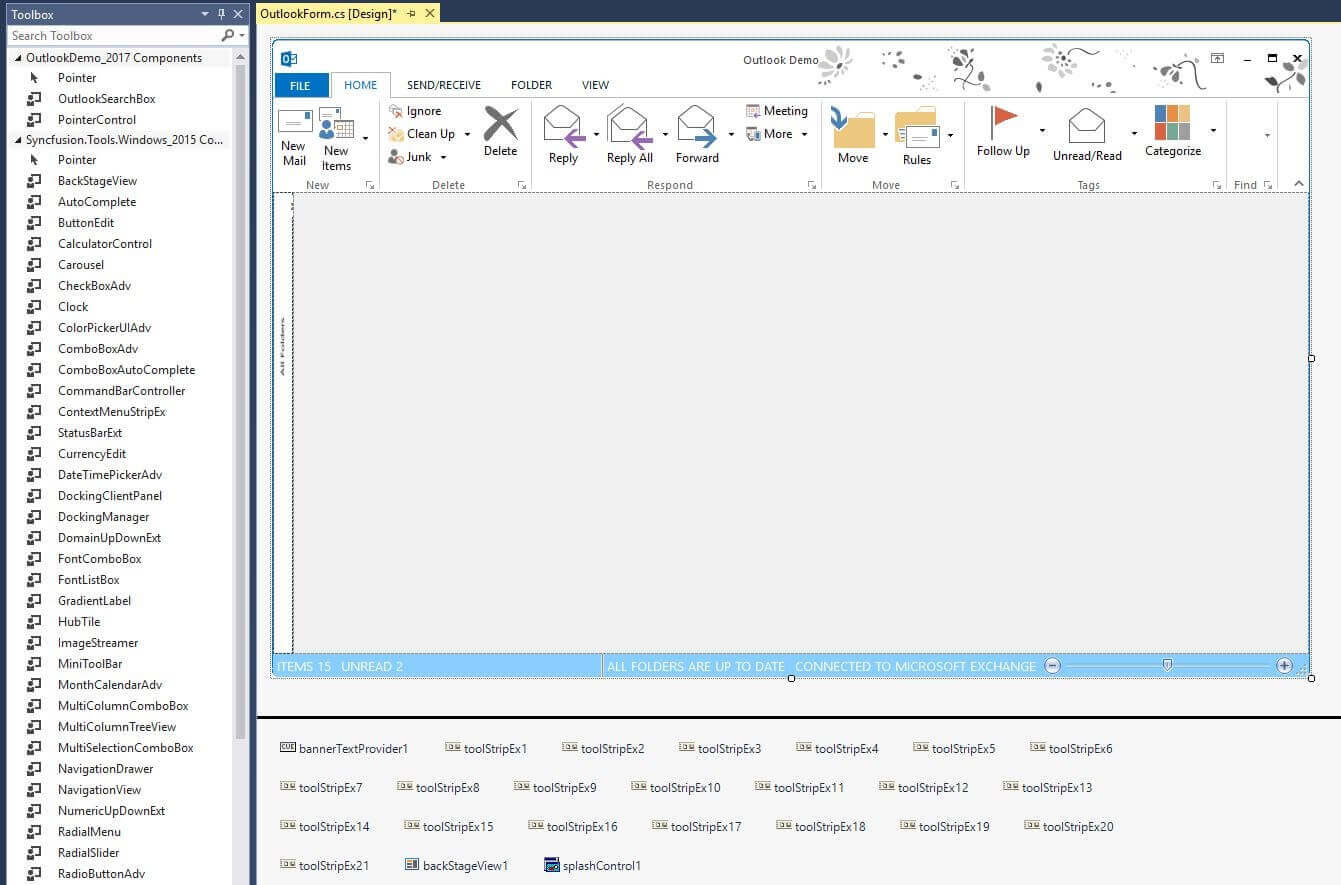1341x885 pixels.
Task: Click the Ribbon Display Options icon
Action: [x=1217, y=59]
